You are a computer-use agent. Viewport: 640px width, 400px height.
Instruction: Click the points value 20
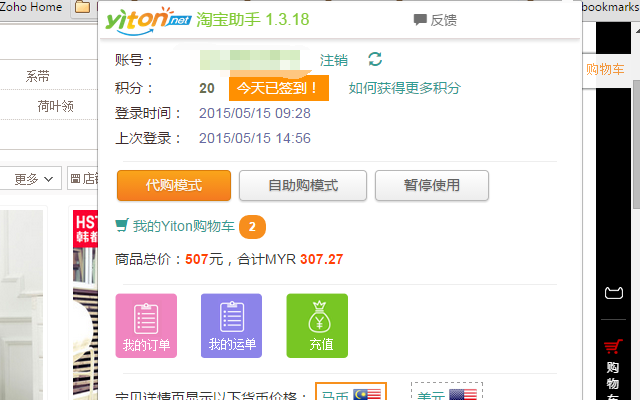[207, 88]
